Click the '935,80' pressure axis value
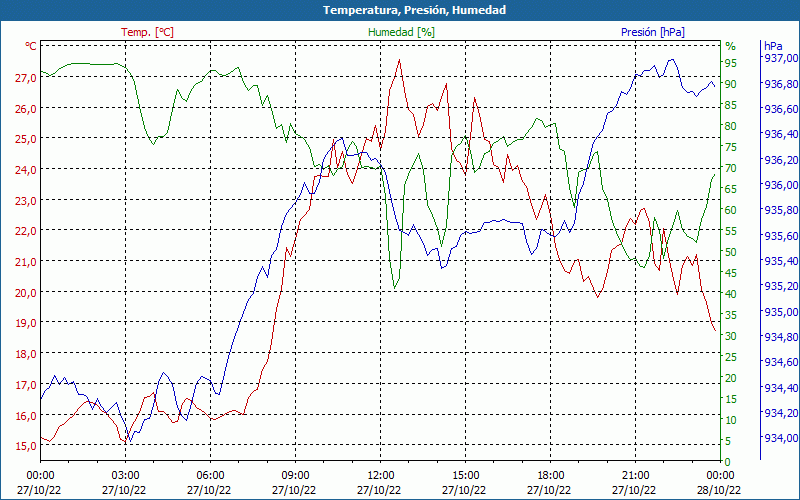800x500 pixels. [x=781, y=210]
